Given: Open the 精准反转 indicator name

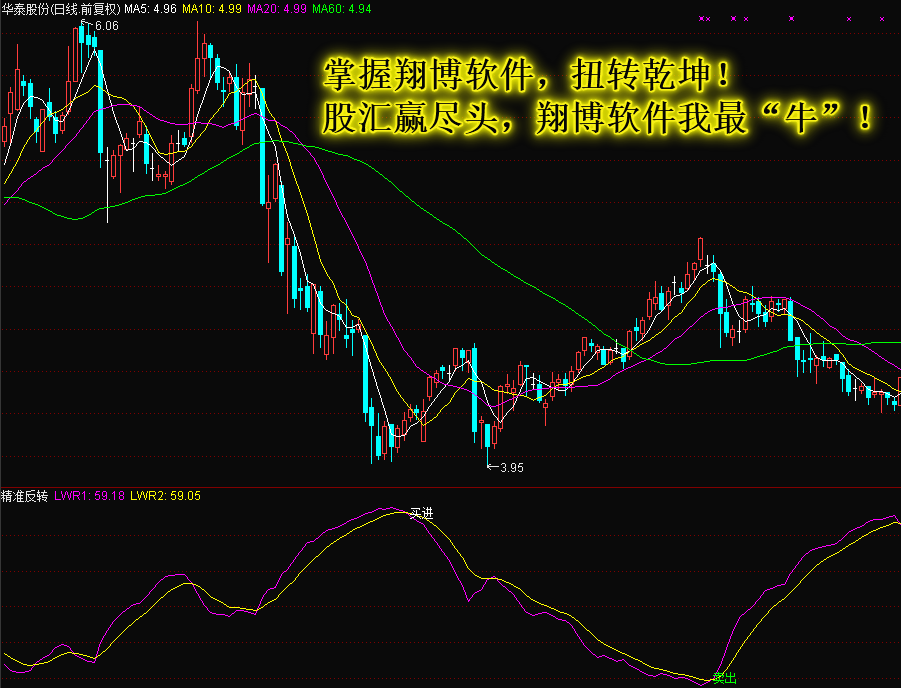Looking at the screenshot, I should 25,496.
